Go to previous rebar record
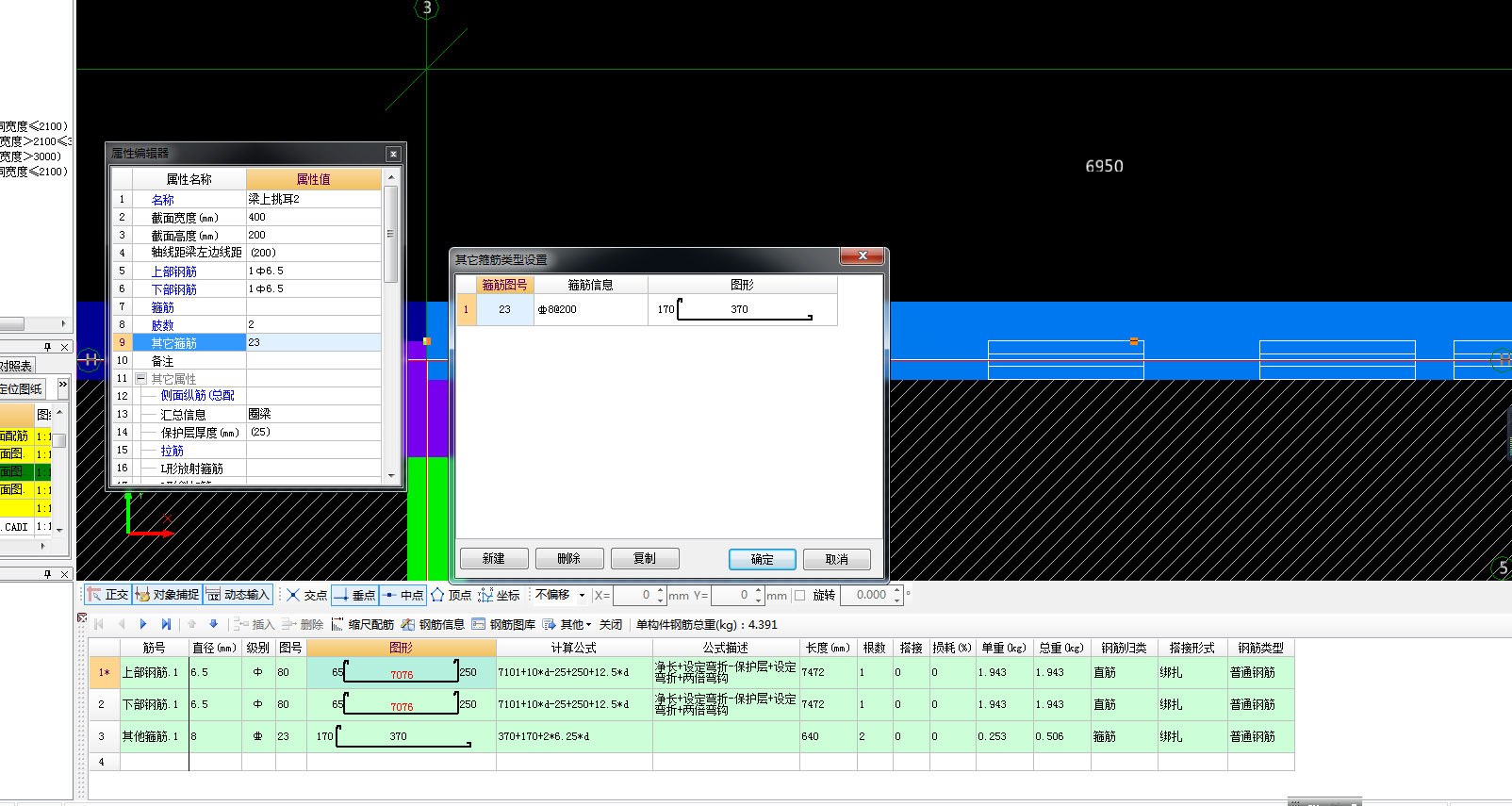 point(122,624)
